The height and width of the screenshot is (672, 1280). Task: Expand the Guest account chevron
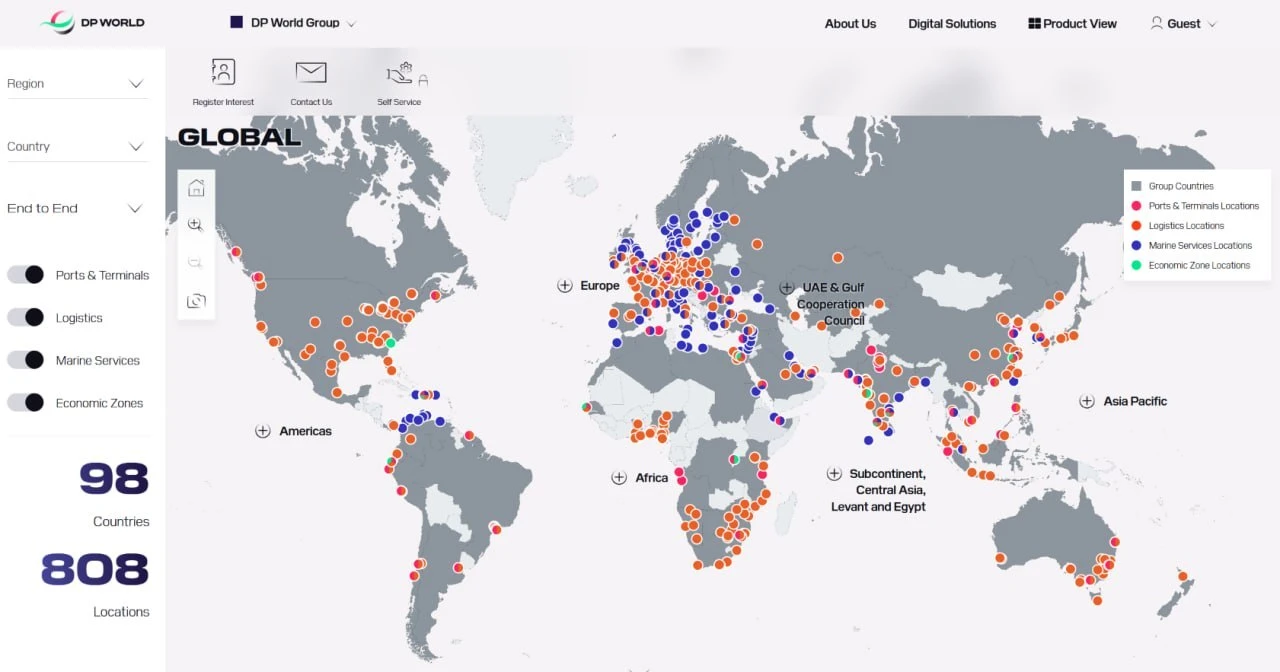(1212, 24)
